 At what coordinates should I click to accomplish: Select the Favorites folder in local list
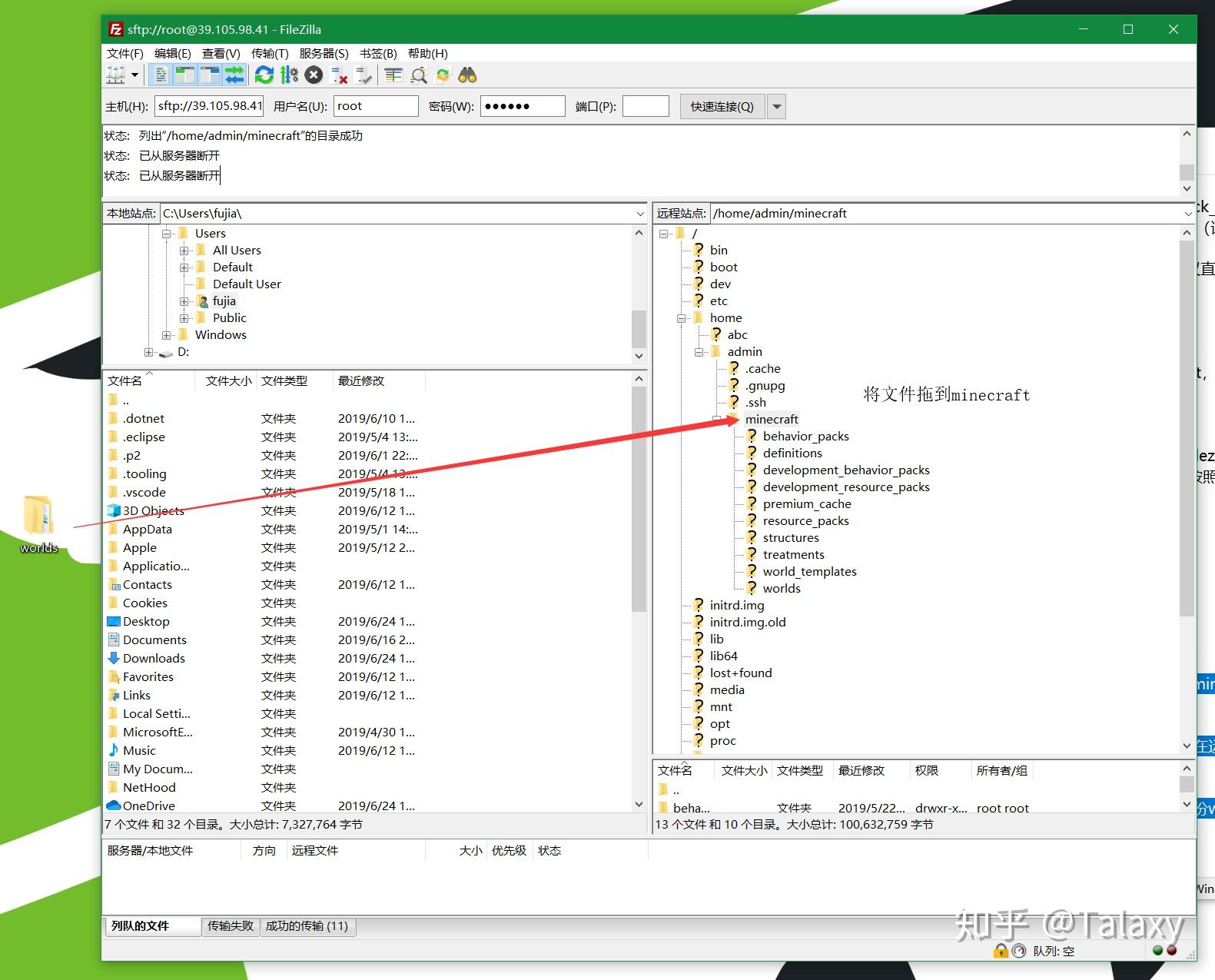(148, 677)
